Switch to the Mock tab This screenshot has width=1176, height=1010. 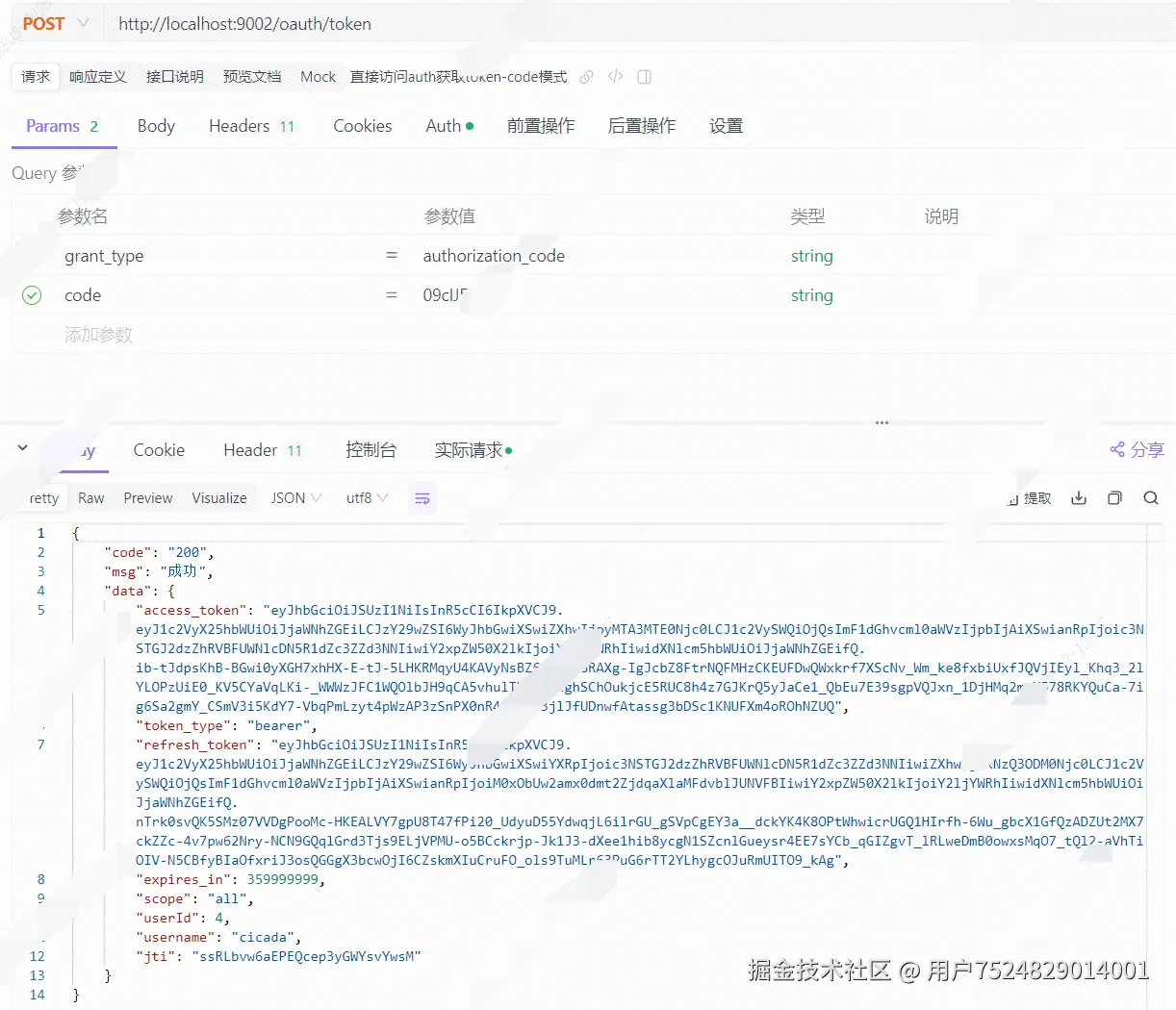[x=318, y=77]
